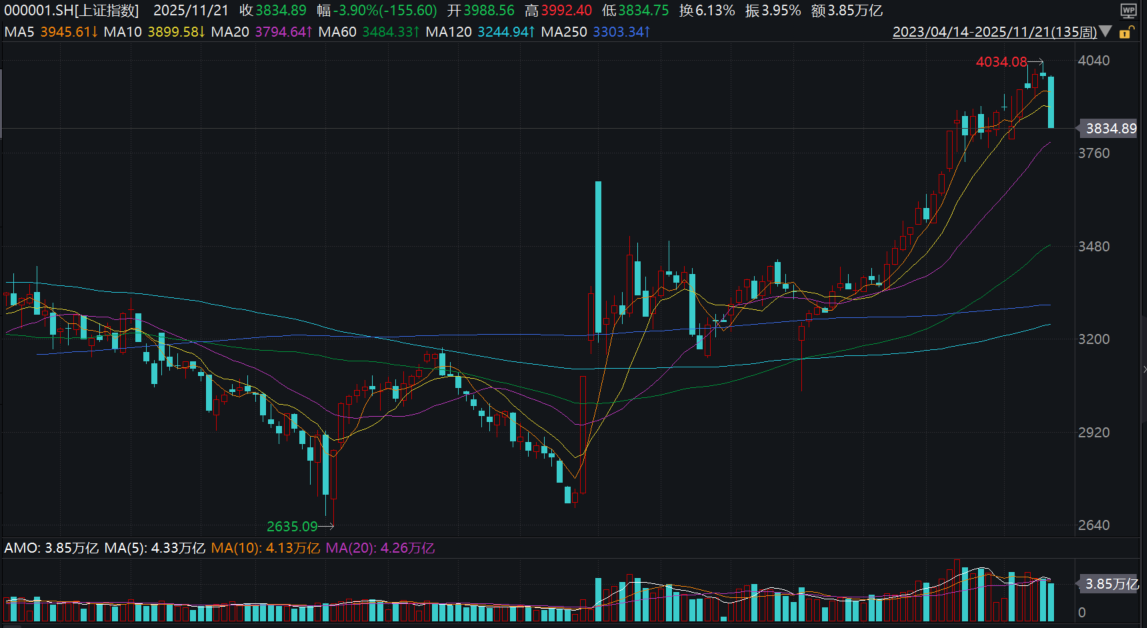Select the 000001.SH stock code title
This screenshot has width=1147, height=628.
pos(72,10)
